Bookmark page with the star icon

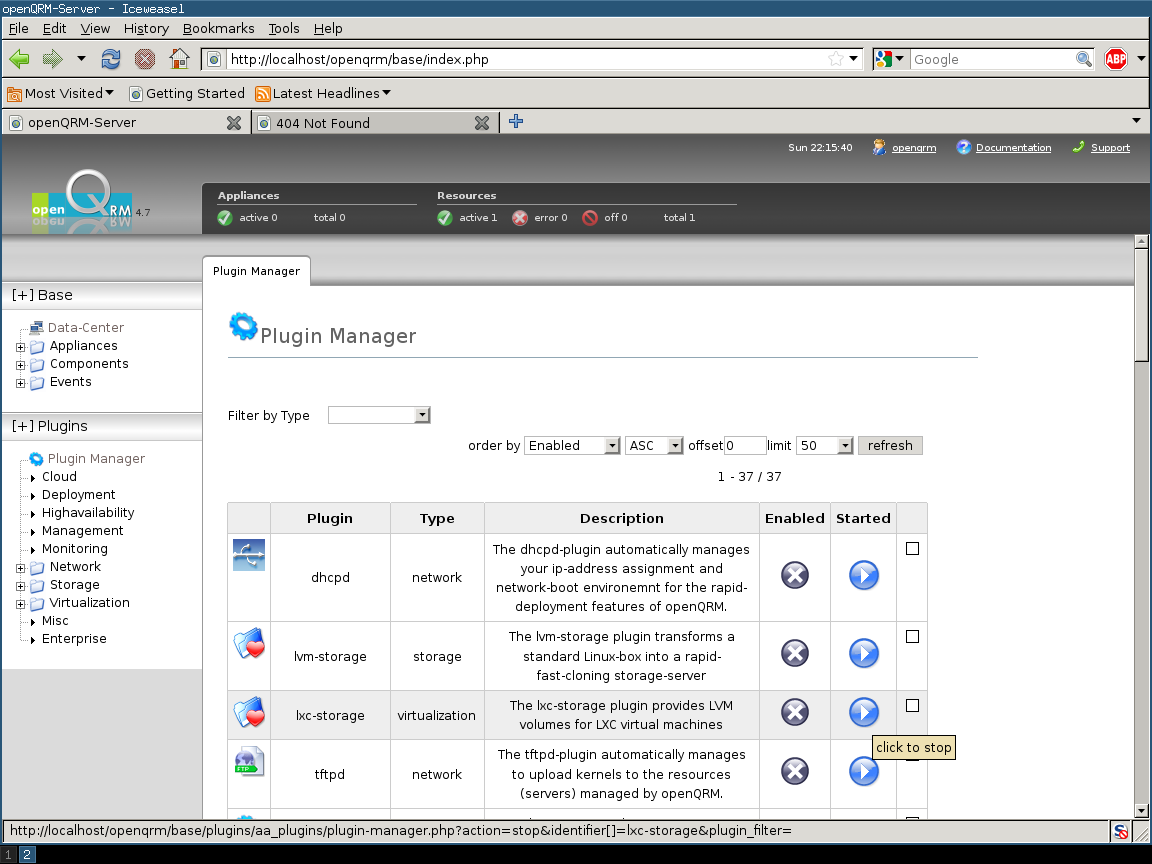click(835, 59)
